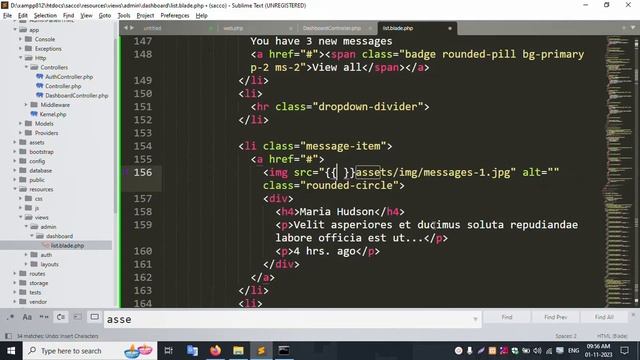Image resolution: width=640 pixels, height=360 pixels.
Task: Open the Find menu
Action: click(68, 16)
